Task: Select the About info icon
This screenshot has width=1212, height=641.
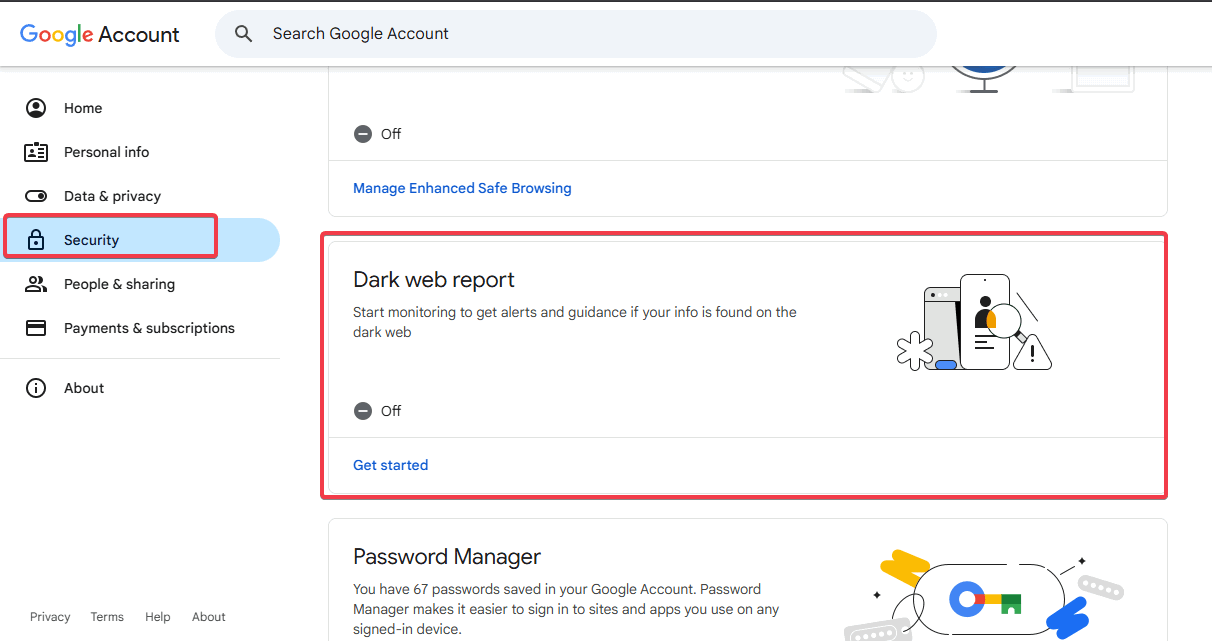Action: 36,388
